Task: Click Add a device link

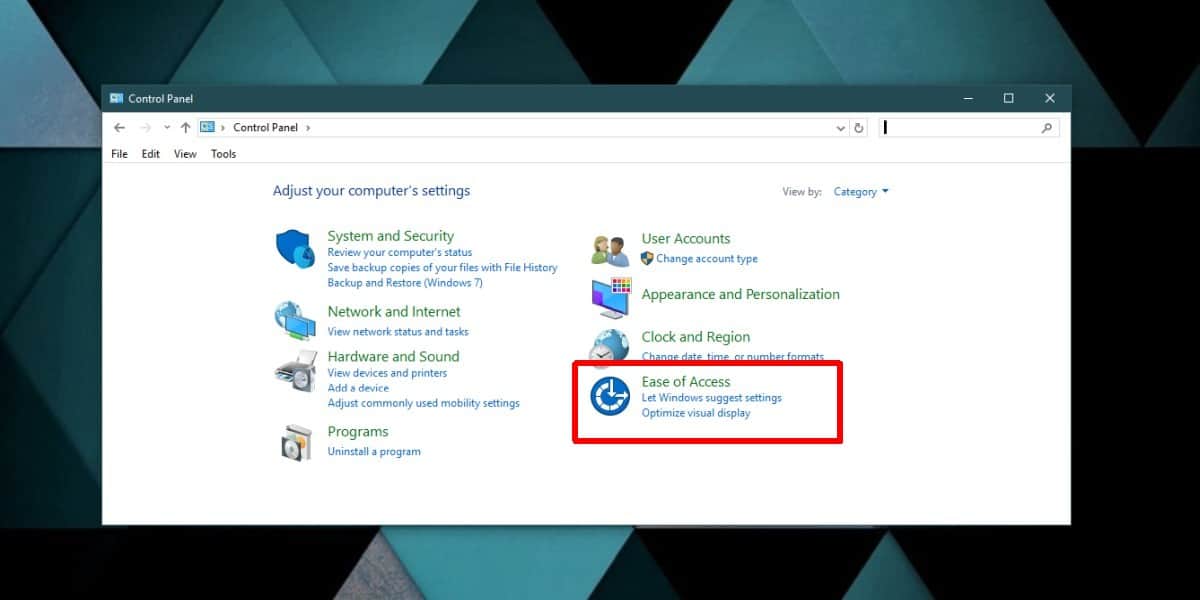Action: (x=358, y=388)
